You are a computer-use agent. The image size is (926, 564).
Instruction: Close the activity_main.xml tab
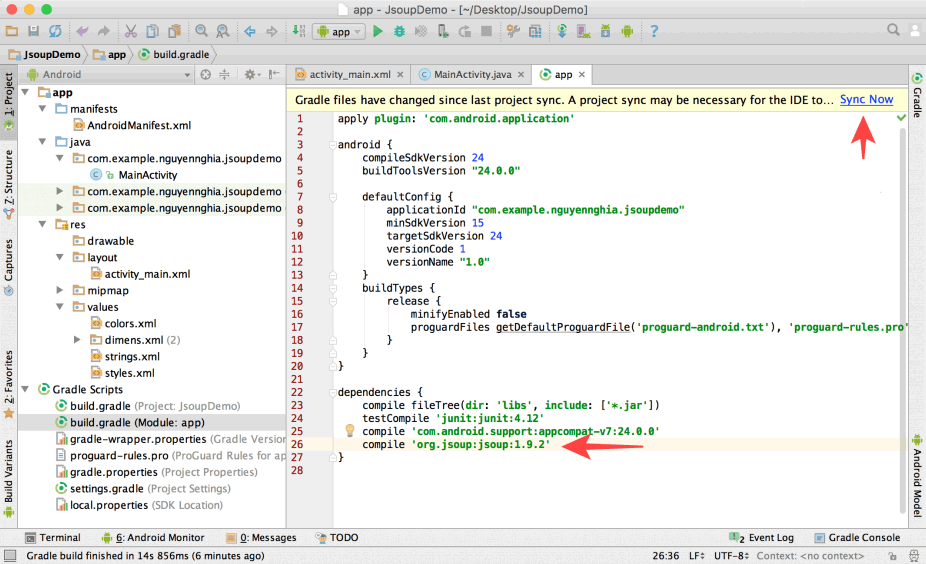400,74
